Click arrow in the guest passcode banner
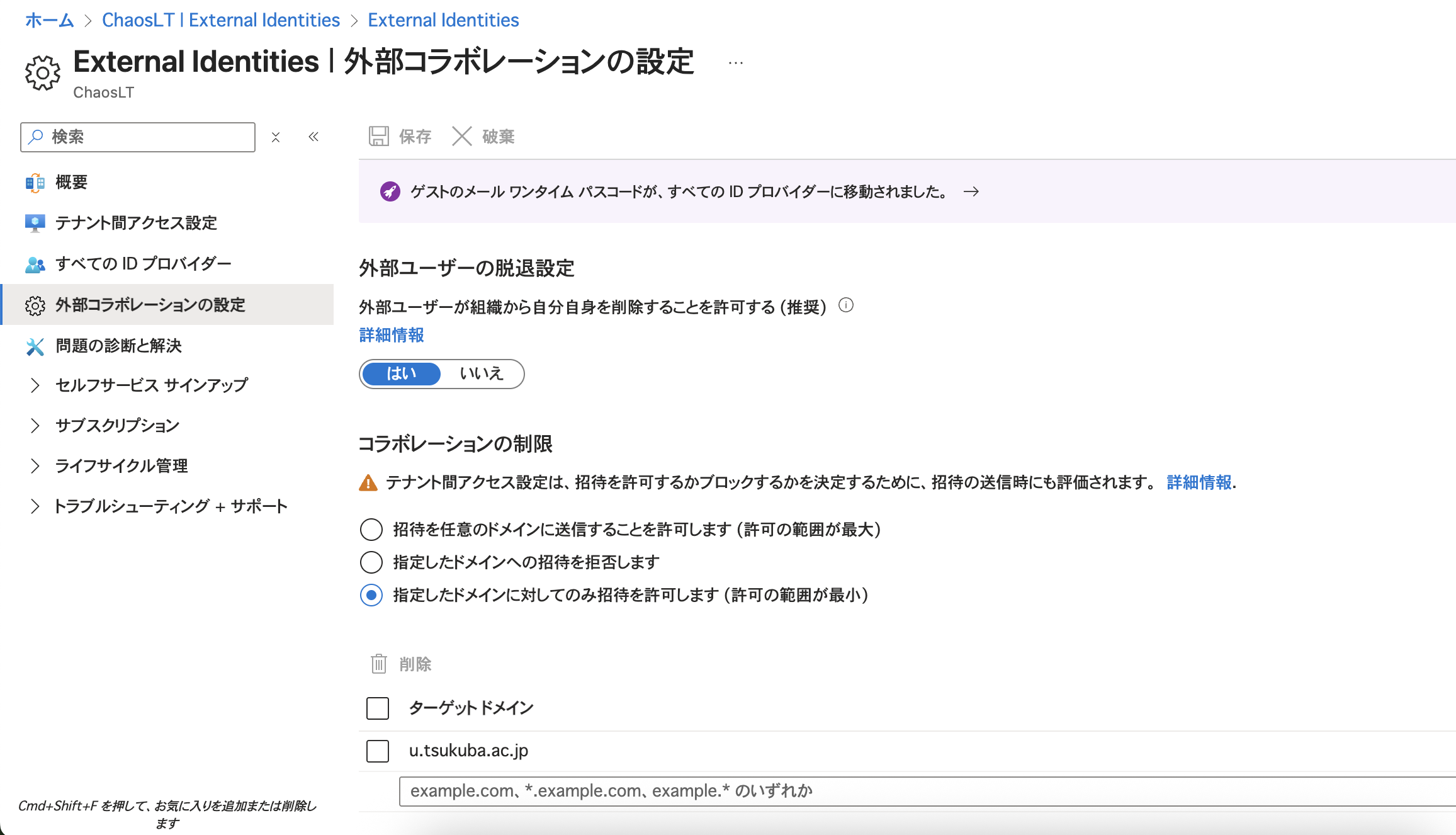The height and width of the screenshot is (835, 1456). click(x=971, y=191)
